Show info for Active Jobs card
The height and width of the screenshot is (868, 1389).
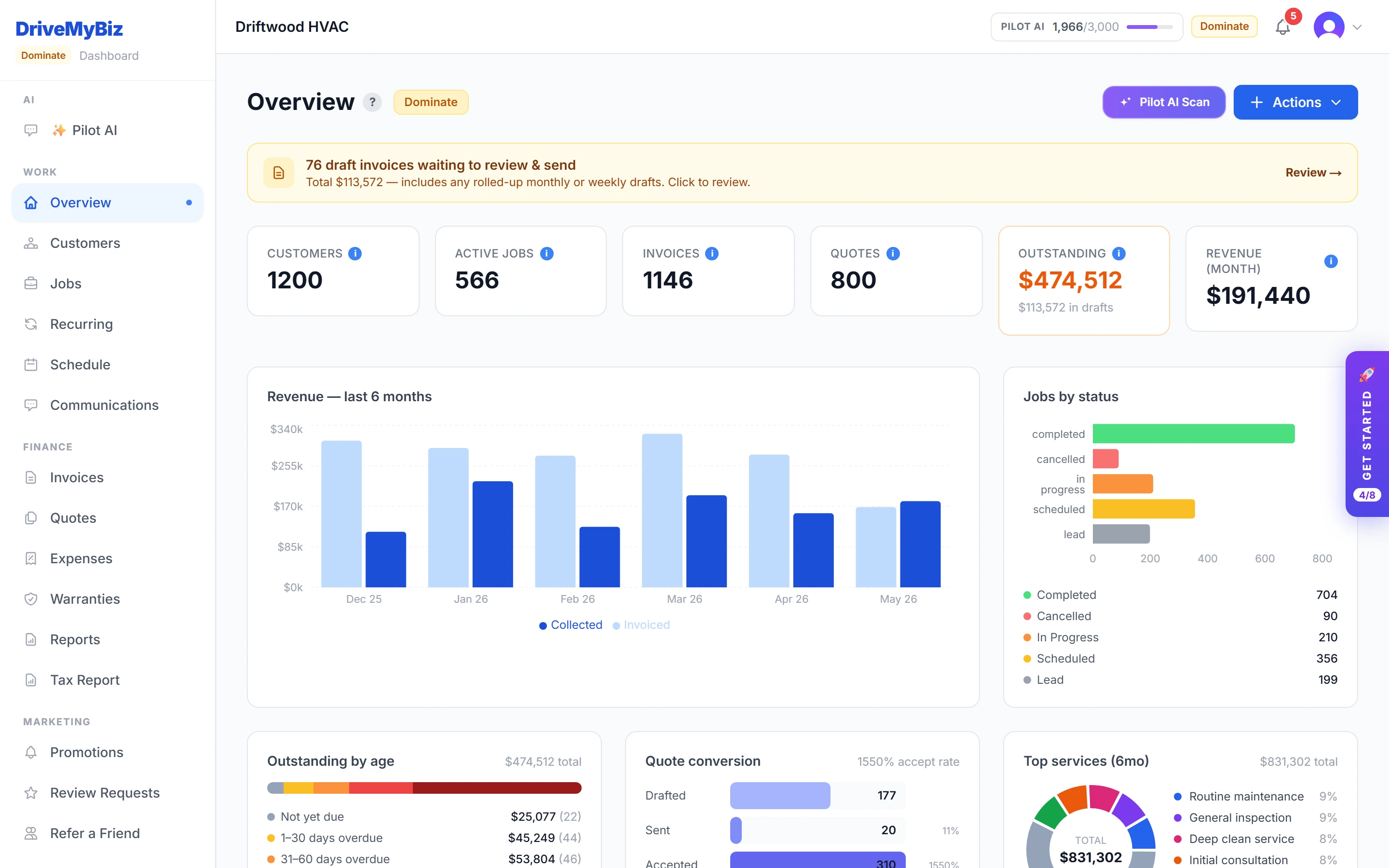coord(546,253)
